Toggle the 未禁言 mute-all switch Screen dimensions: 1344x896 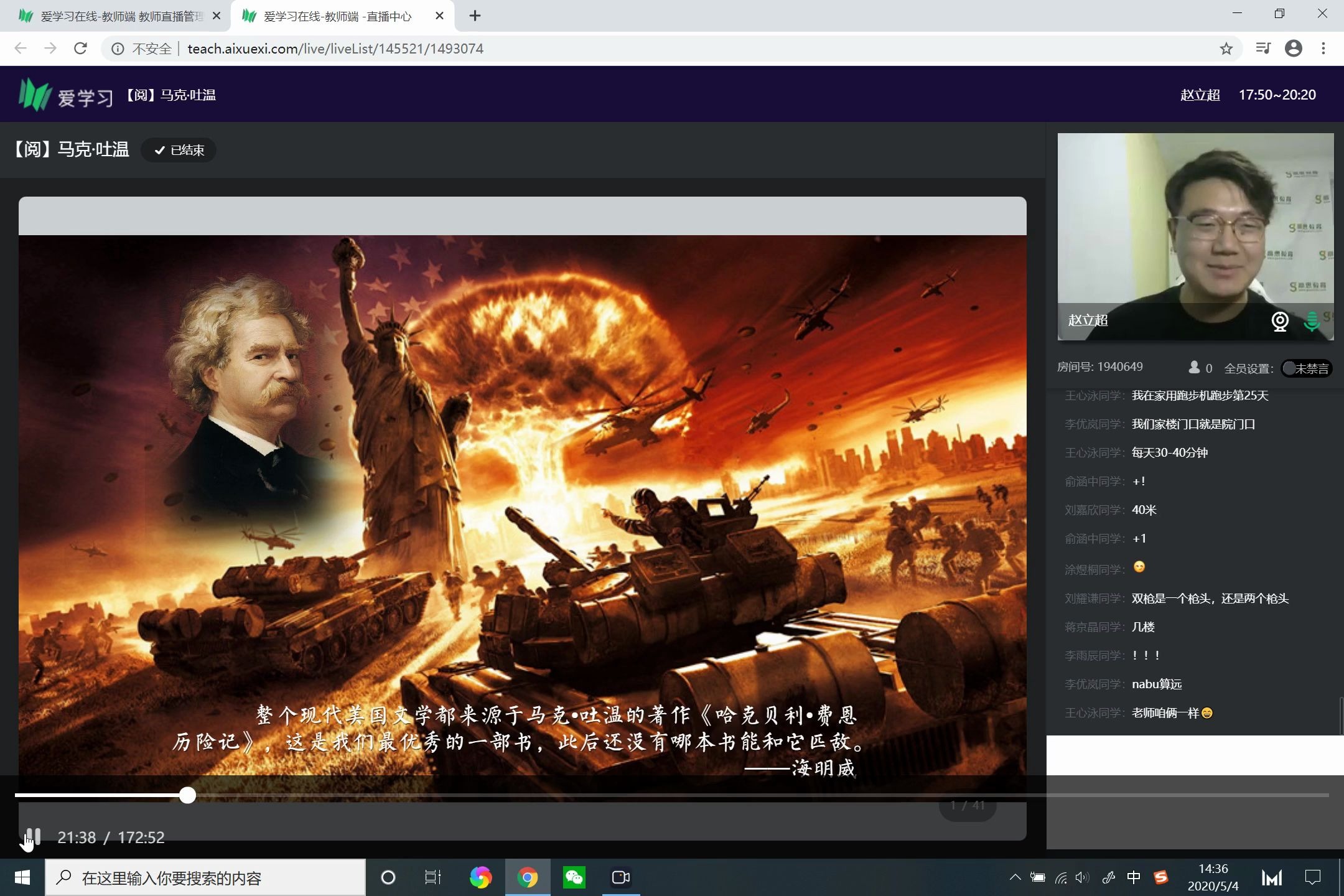(1306, 368)
